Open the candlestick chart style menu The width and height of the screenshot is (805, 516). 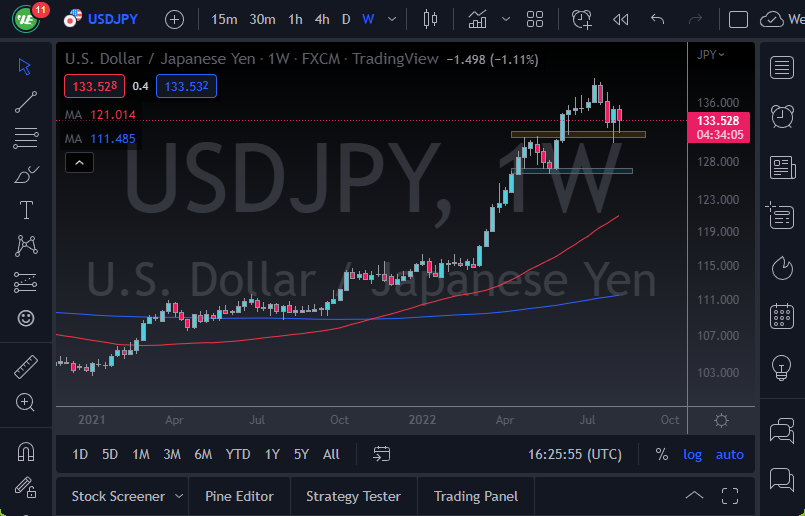[x=430, y=20]
